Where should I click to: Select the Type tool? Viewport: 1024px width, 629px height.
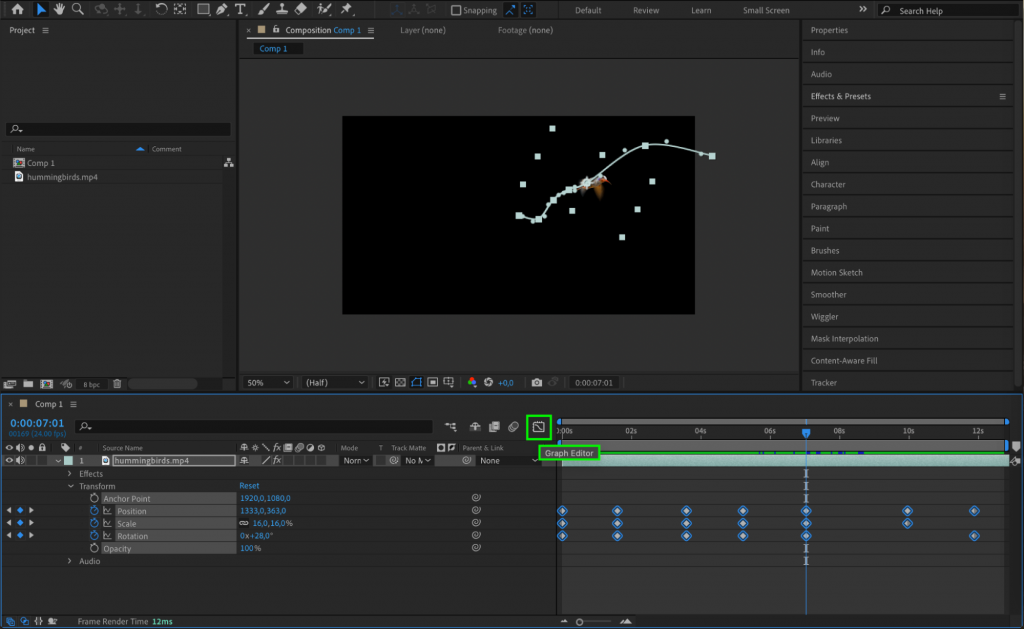pyautogui.click(x=242, y=11)
